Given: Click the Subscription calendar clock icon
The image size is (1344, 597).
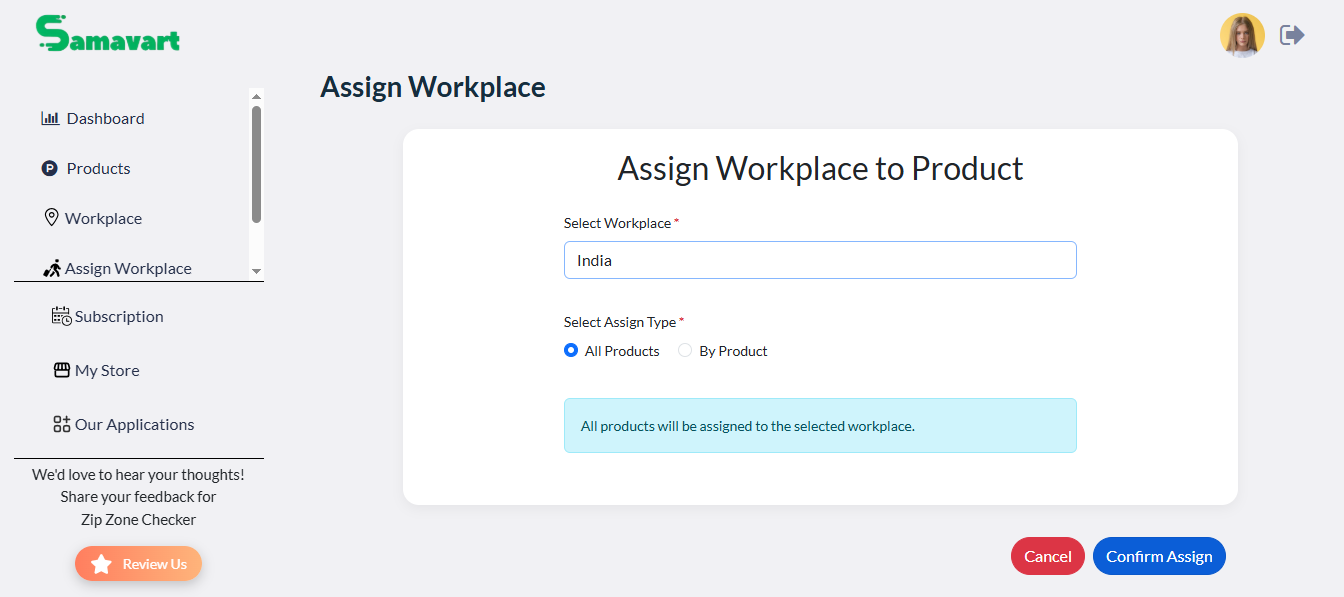Looking at the screenshot, I should (x=62, y=316).
